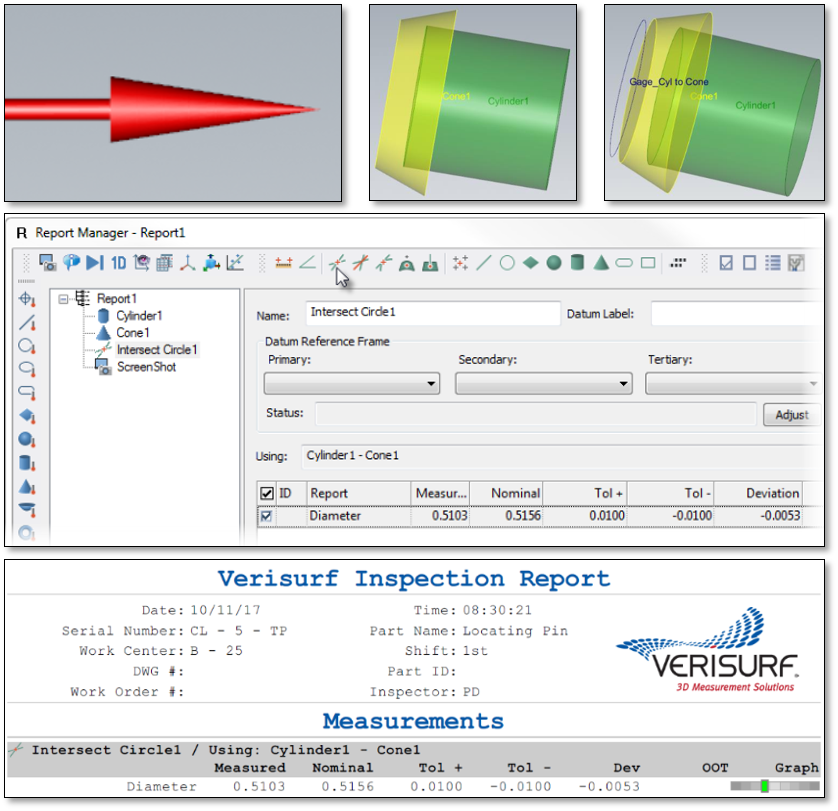Open the Tertiary datum dropdown

[x=733, y=384]
